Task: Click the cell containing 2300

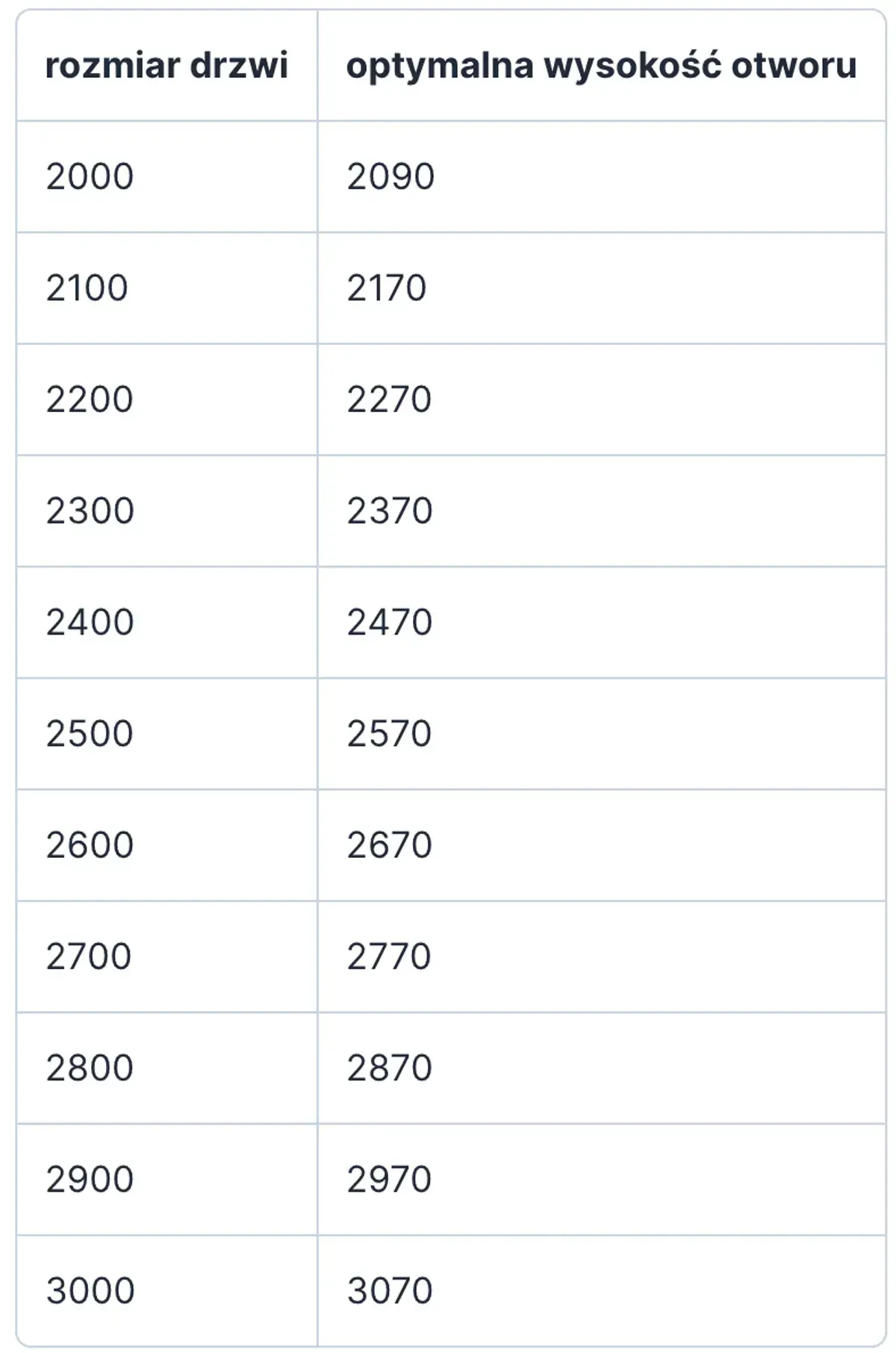Action: coord(90,511)
